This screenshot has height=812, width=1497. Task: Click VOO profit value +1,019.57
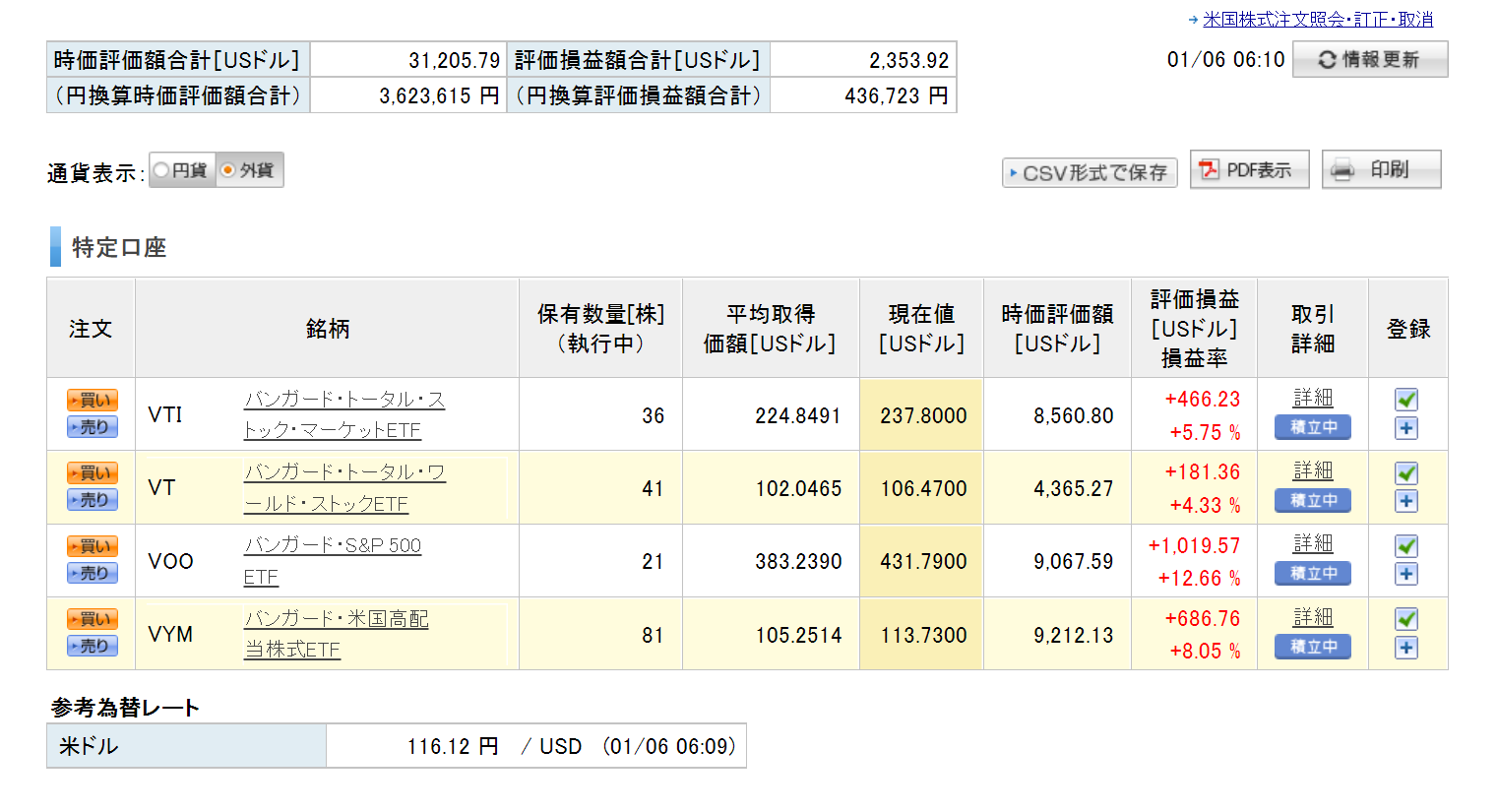(x=1194, y=545)
